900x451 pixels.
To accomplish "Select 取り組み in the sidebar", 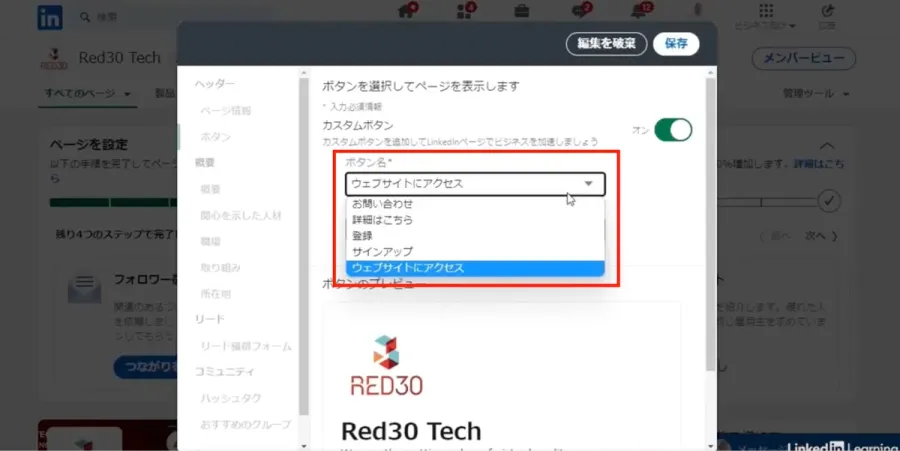I will (x=220, y=268).
